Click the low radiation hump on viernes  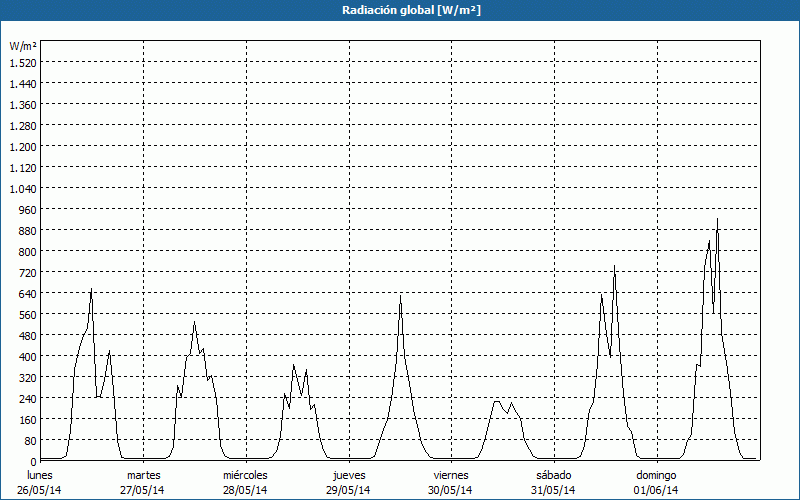(497, 402)
